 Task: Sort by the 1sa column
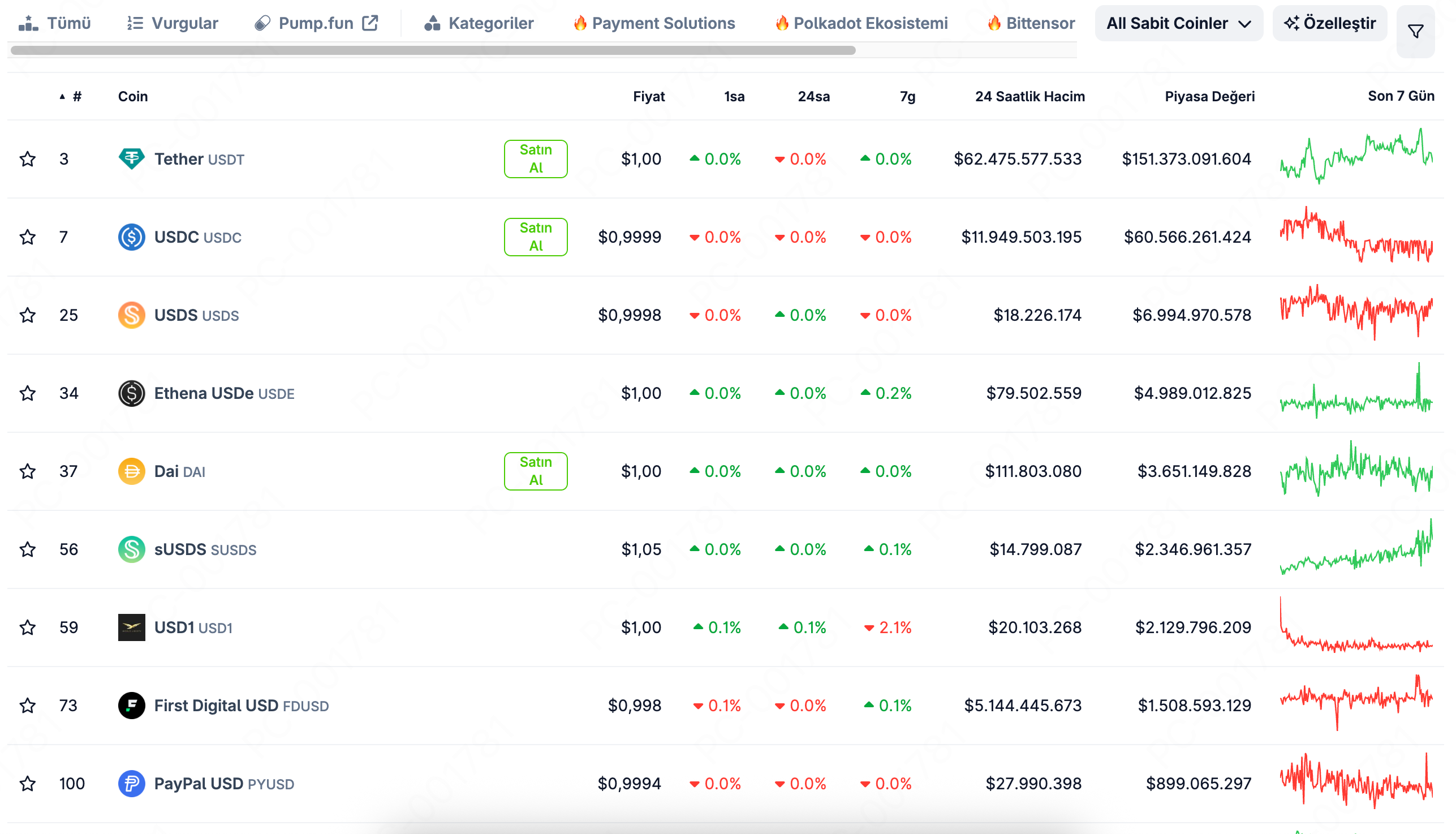coord(734,96)
